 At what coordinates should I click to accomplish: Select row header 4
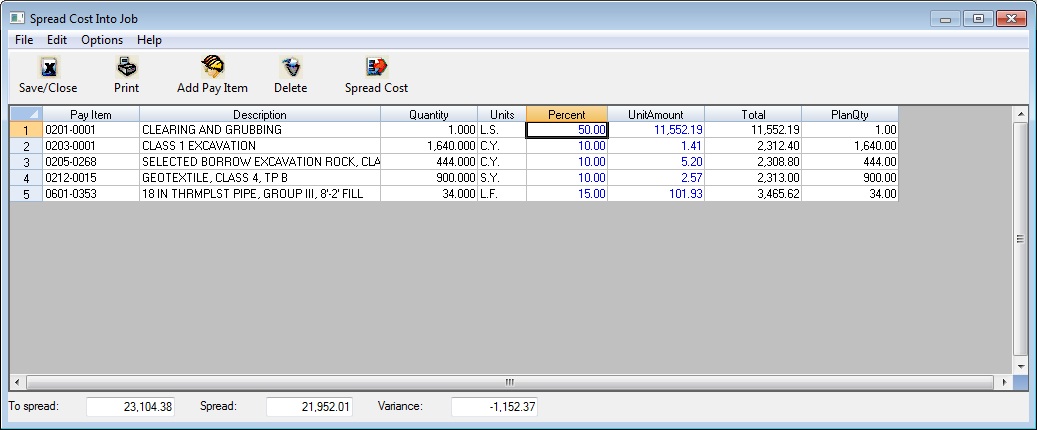click(26, 178)
